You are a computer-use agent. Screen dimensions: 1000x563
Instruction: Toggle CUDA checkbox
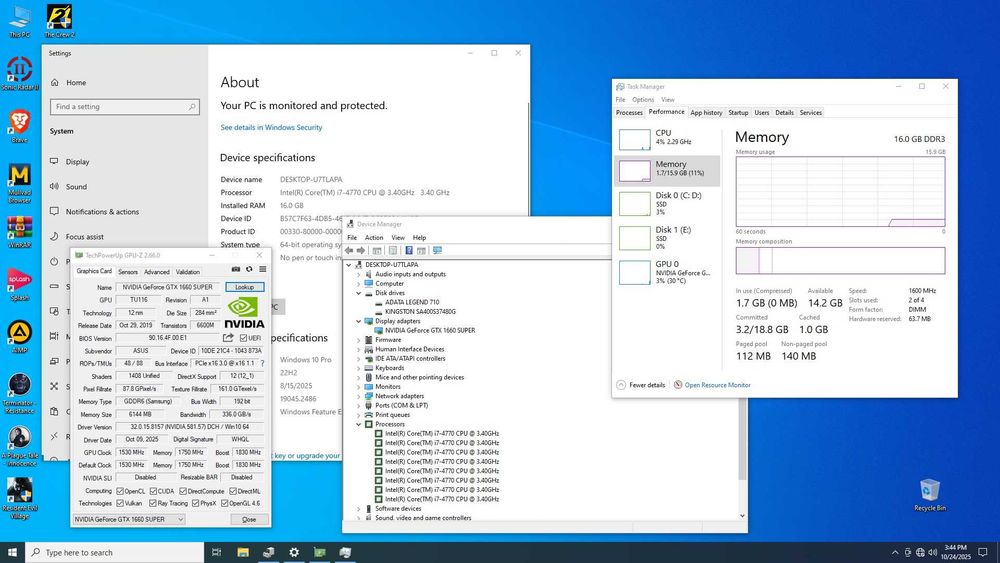(x=153, y=491)
